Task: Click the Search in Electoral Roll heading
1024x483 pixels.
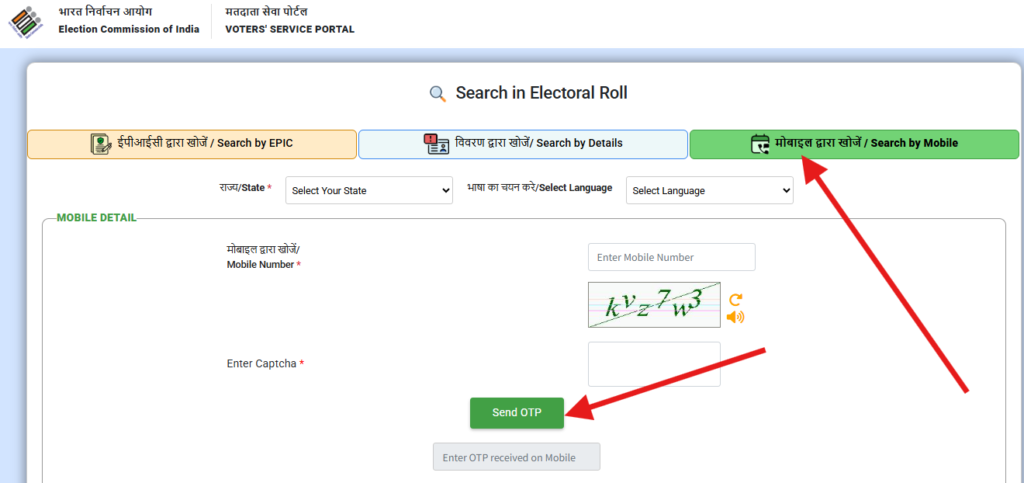Action: [x=541, y=93]
